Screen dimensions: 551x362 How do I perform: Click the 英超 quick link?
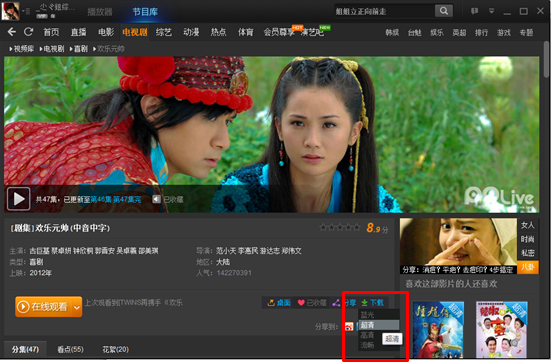(459, 33)
